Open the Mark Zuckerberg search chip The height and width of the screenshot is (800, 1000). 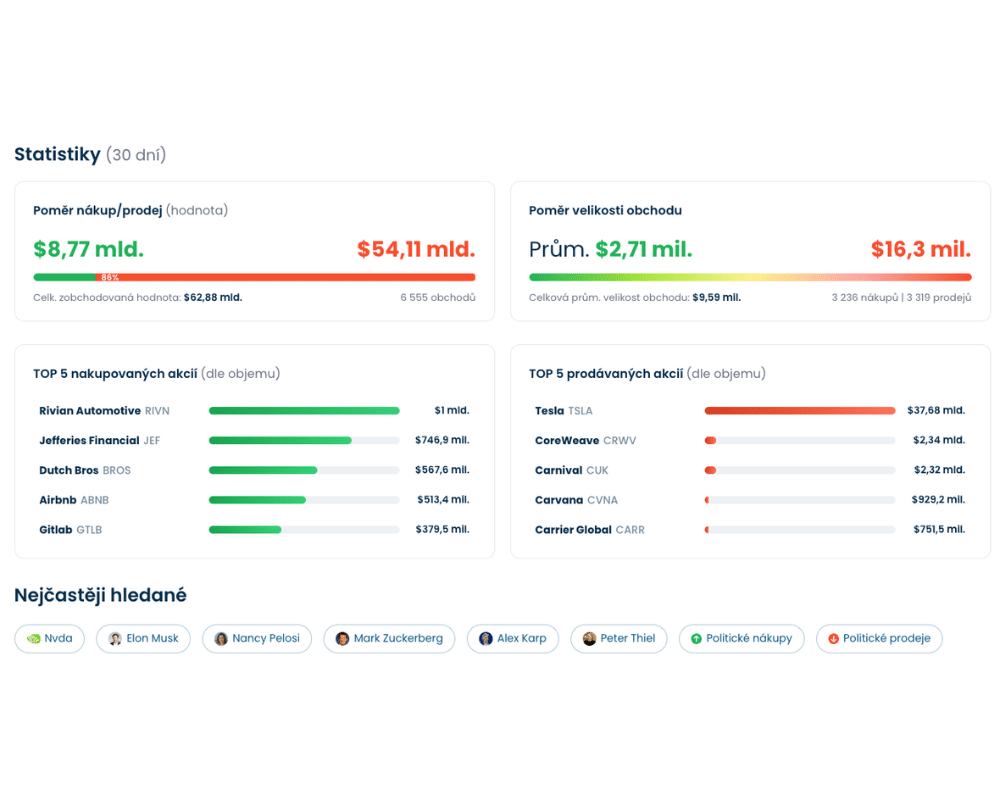click(x=389, y=639)
